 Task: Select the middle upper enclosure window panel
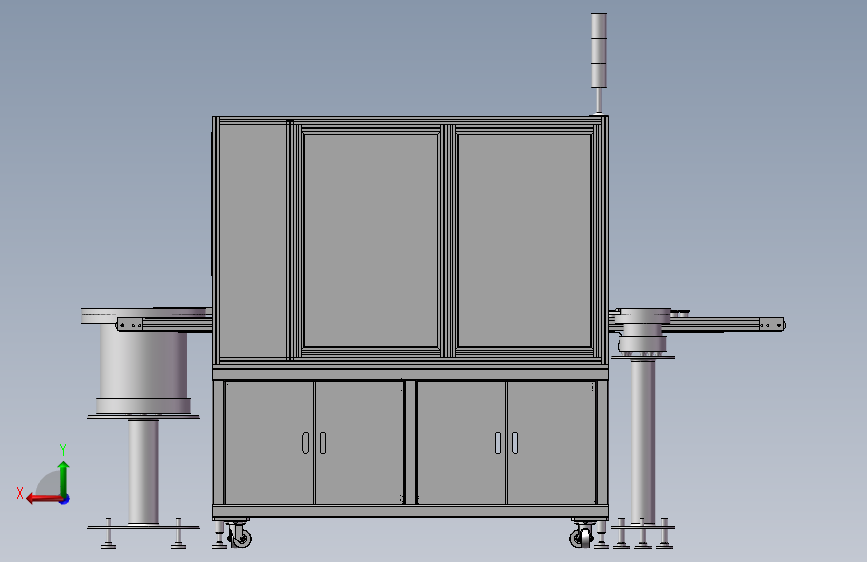click(371, 241)
